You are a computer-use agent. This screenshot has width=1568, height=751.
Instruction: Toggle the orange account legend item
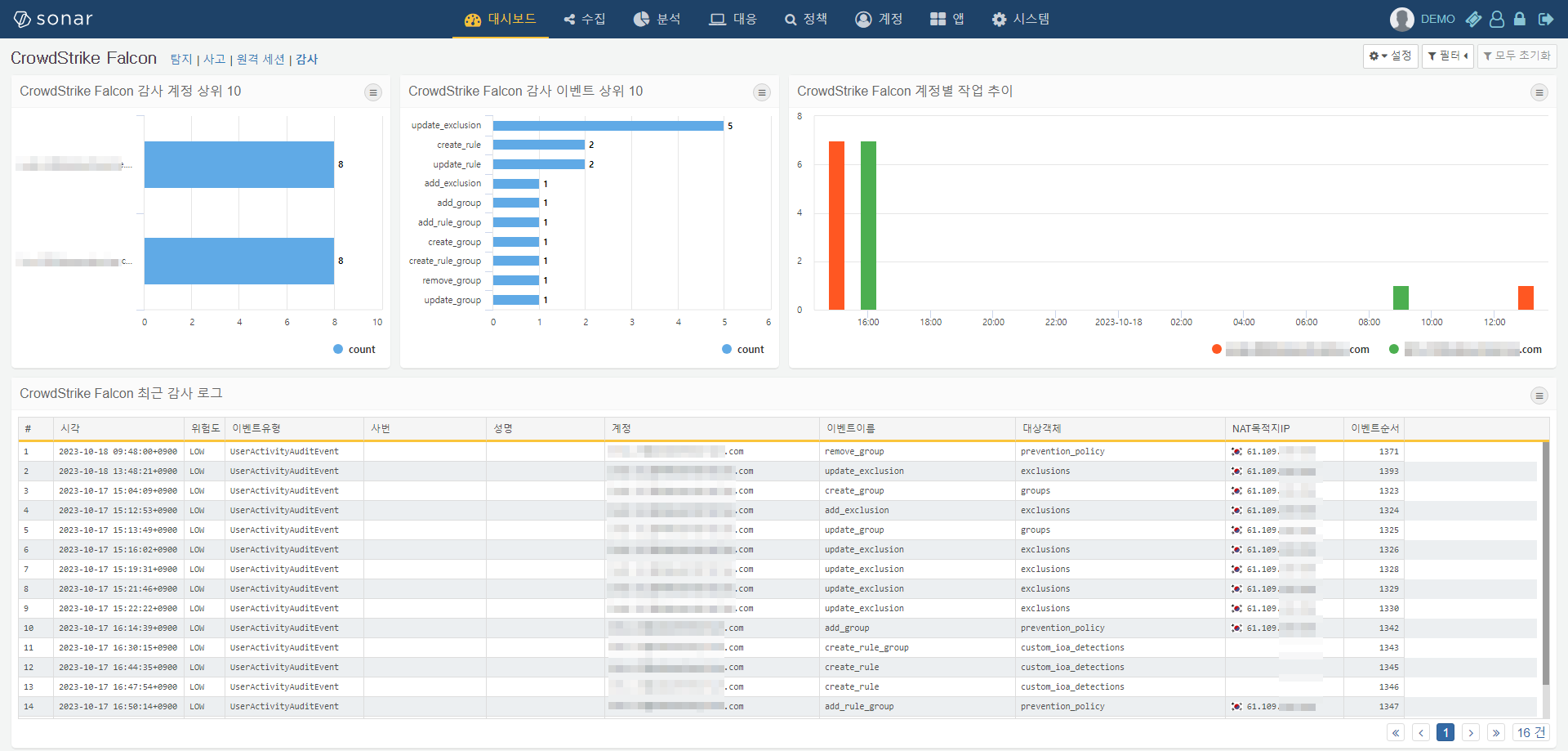coord(1290,349)
